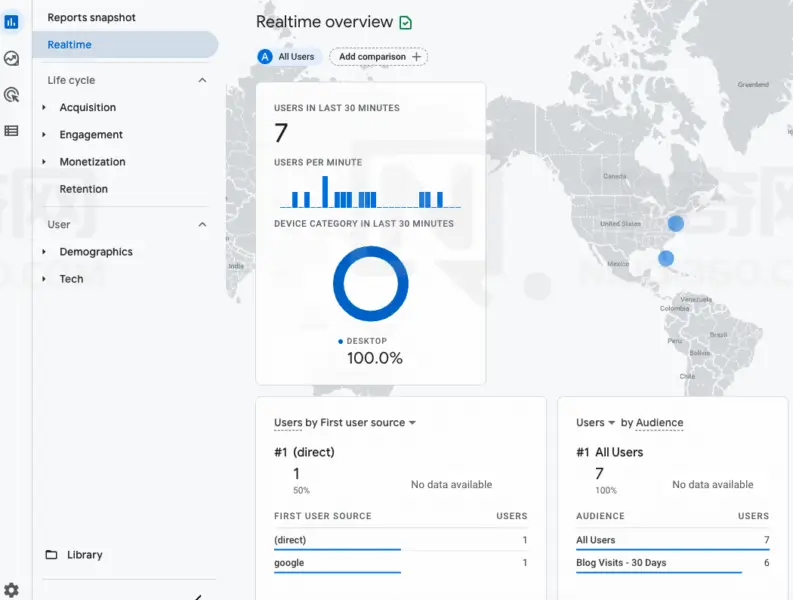Image resolution: width=793 pixels, height=600 pixels.
Task: Click the Realtime overview title
Action: 324,22
